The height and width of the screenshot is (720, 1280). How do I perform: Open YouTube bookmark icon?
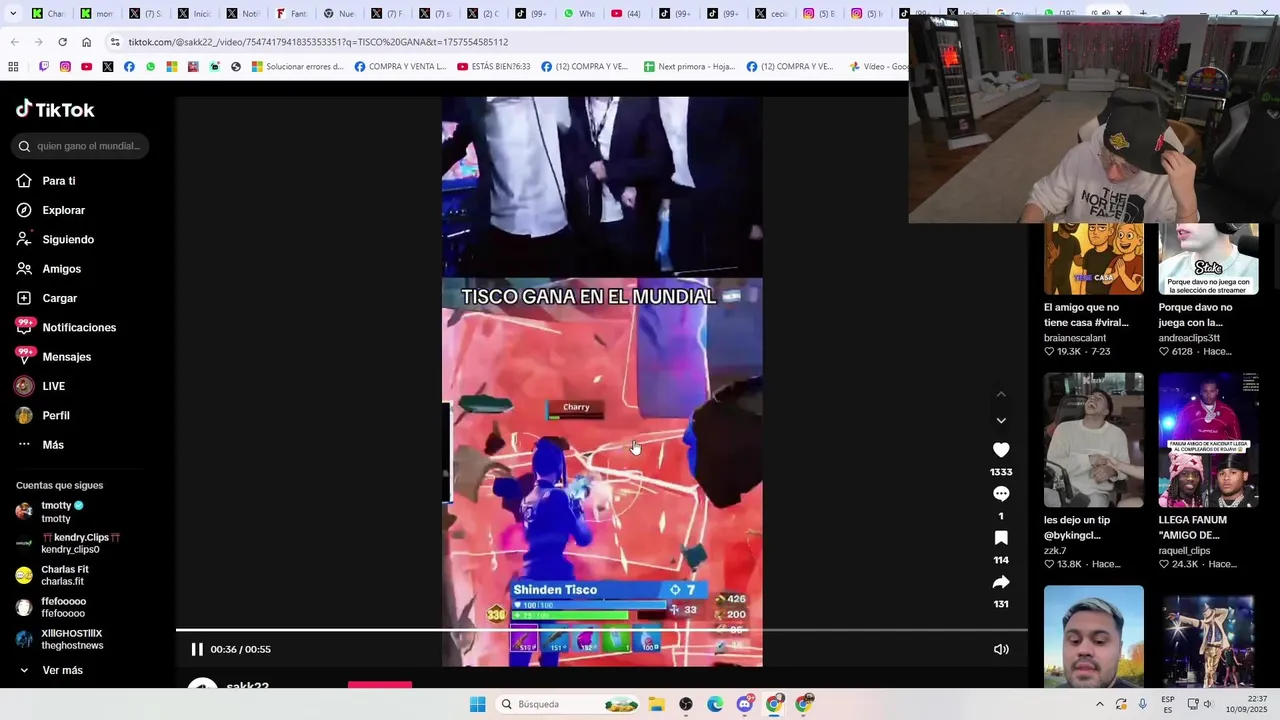pyautogui.click(x=87, y=67)
